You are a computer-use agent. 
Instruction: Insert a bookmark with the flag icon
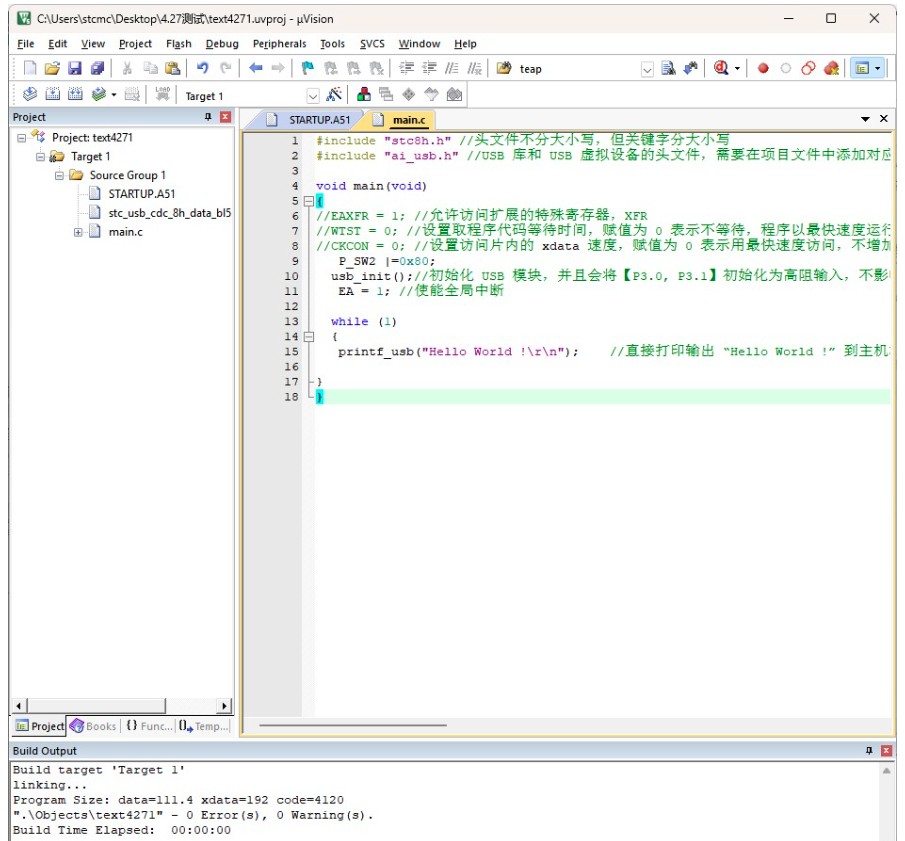click(x=308, y=68)
